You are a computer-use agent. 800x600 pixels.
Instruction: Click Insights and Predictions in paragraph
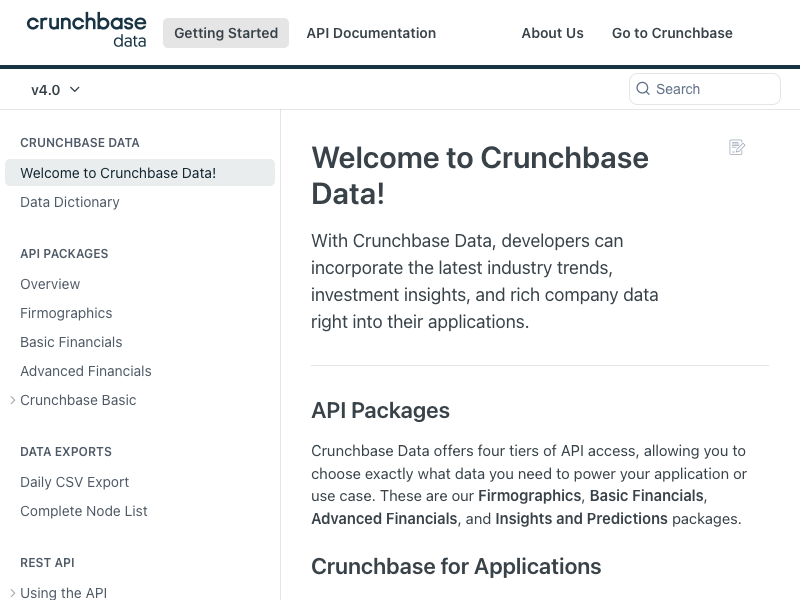[581, 519]
